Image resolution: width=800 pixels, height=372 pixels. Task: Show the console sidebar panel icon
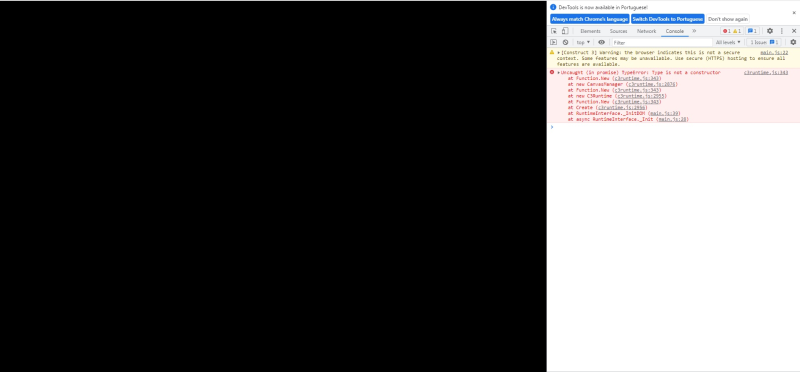pyautogui.click(x=554, y=42)
